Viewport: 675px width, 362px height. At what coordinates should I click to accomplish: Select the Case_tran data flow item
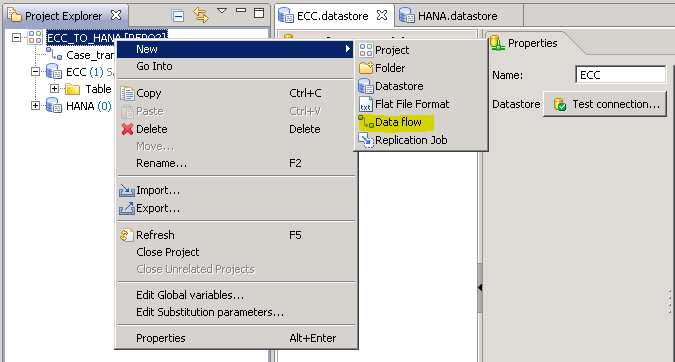click(90, 55)
